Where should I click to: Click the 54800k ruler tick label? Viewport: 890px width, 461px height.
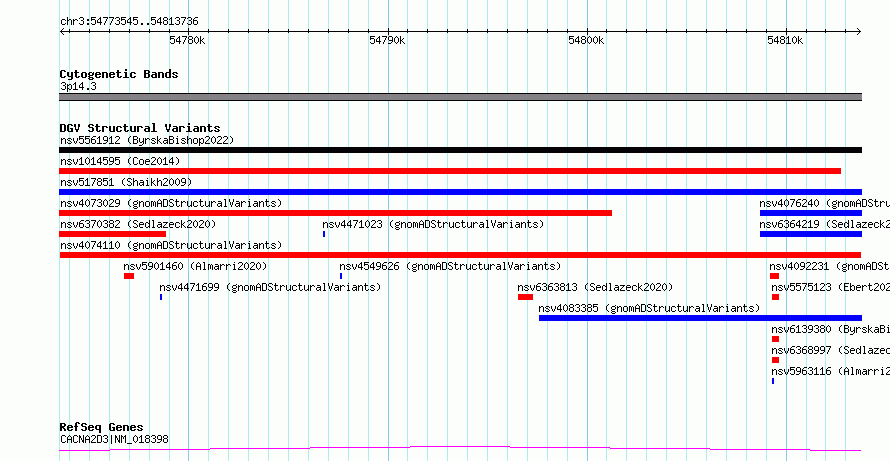586,41
